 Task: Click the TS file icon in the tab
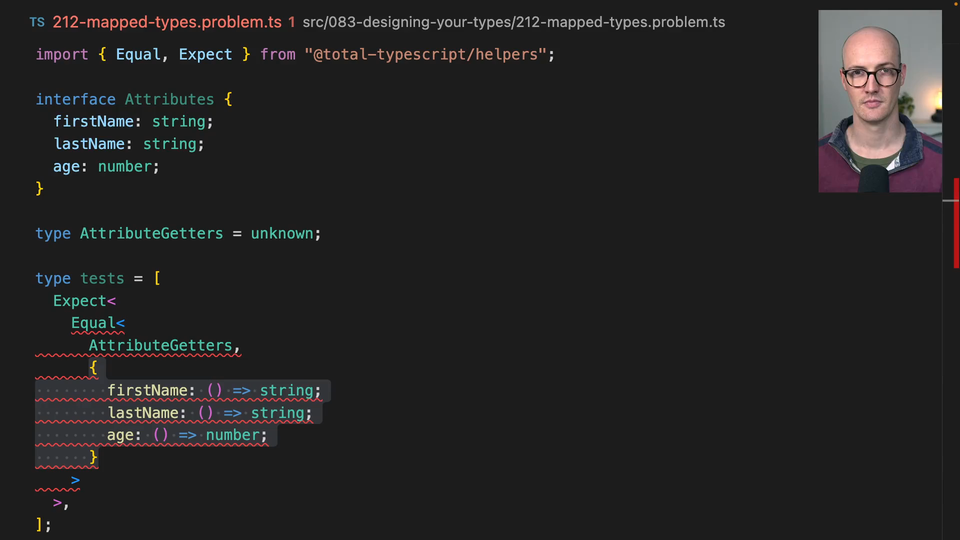pos(37,21)
